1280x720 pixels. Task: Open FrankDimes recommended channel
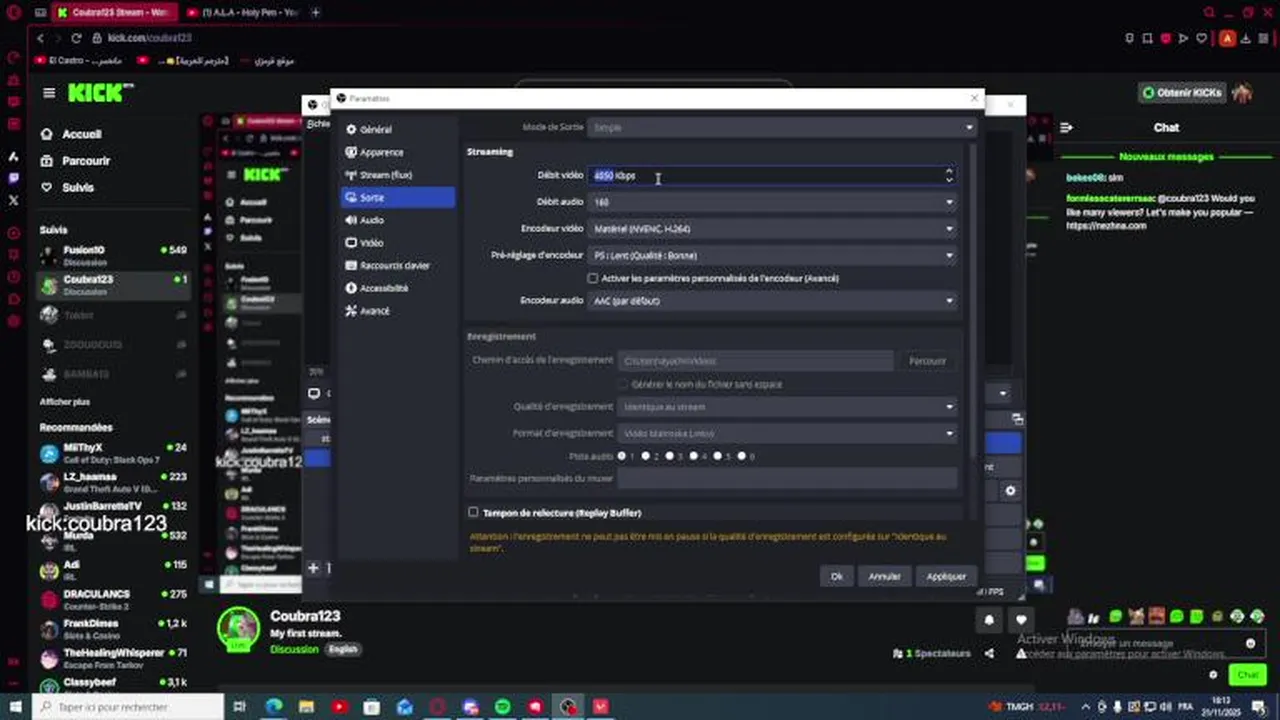[113, 629]
